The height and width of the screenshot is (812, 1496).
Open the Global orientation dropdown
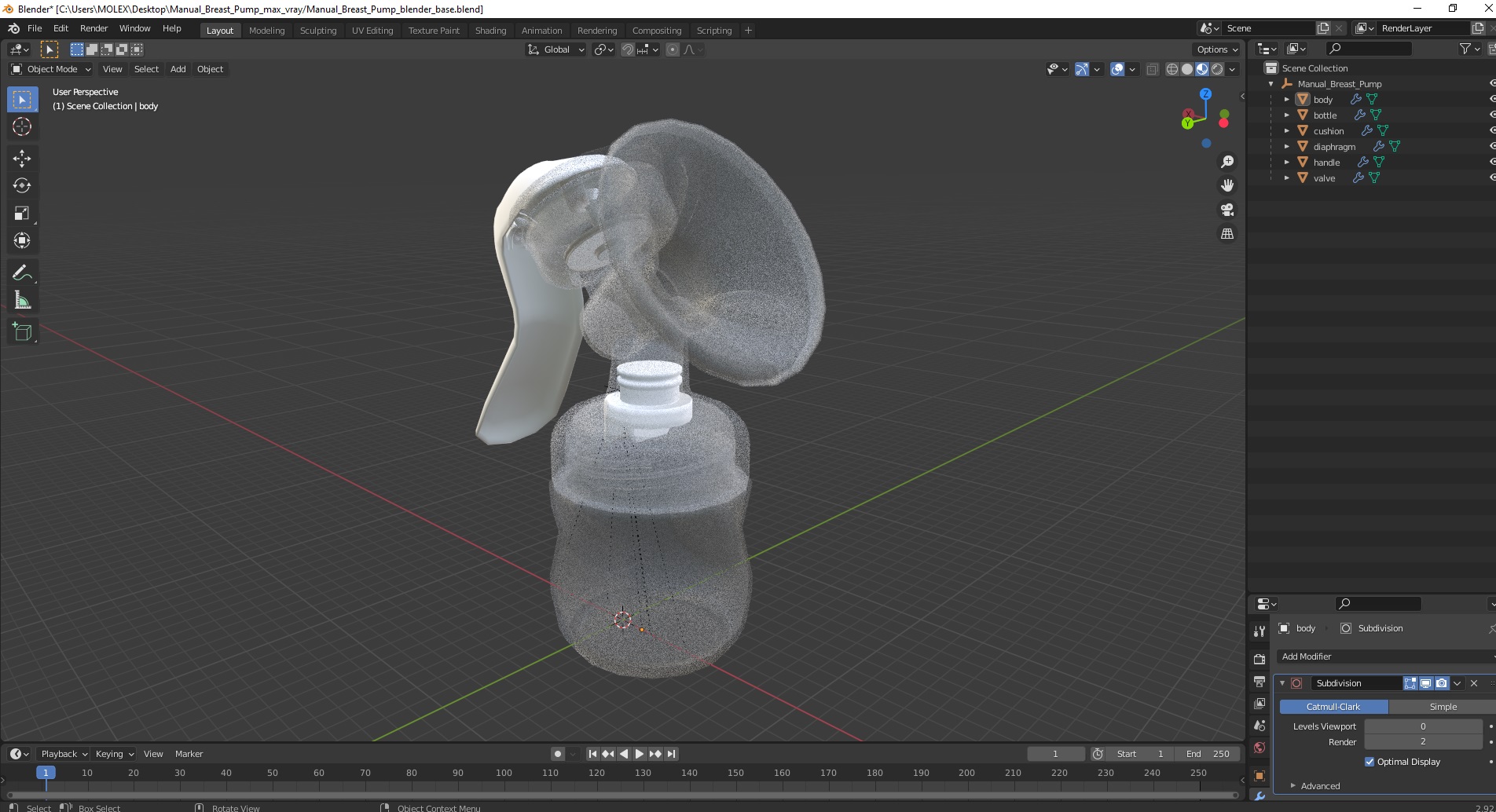[556, 49]
